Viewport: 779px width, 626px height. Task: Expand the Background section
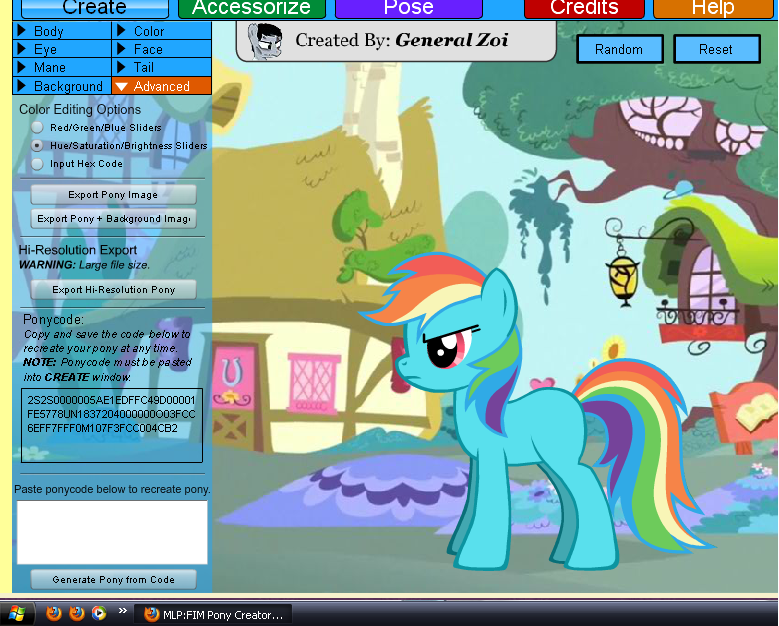pos(62,86)
